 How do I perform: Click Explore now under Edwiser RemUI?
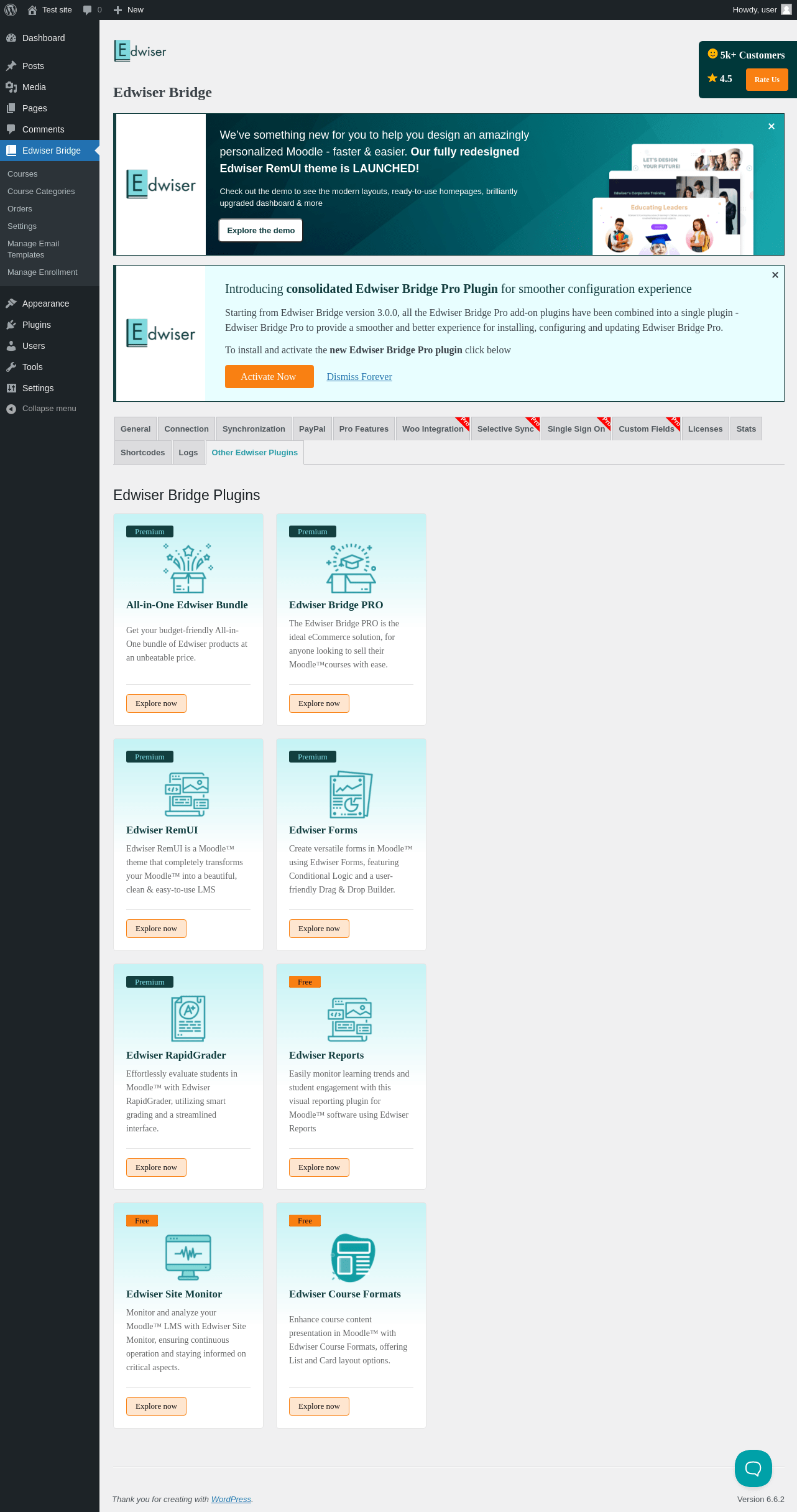[156, 929]
